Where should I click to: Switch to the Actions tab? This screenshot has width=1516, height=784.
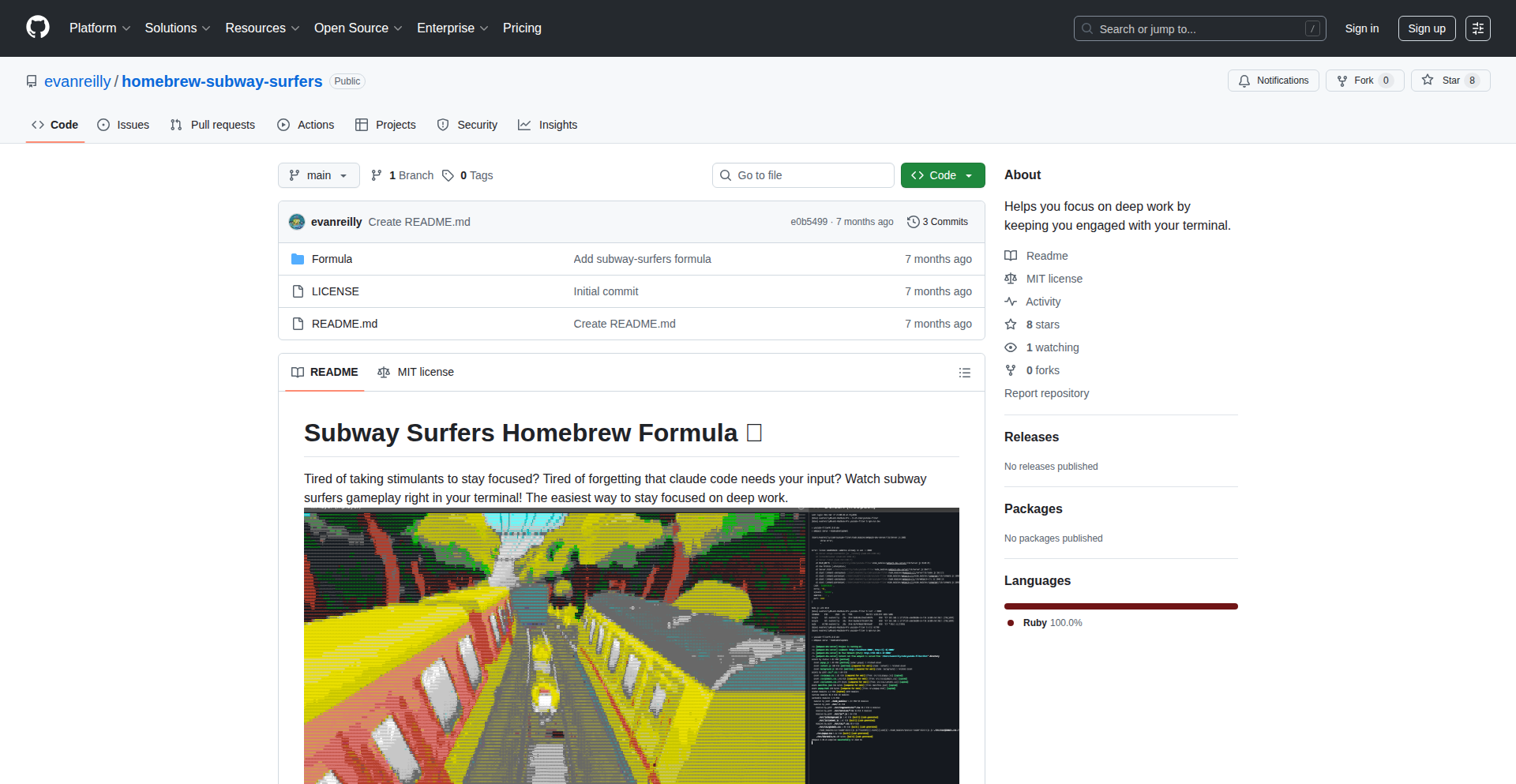pos(306,125)
